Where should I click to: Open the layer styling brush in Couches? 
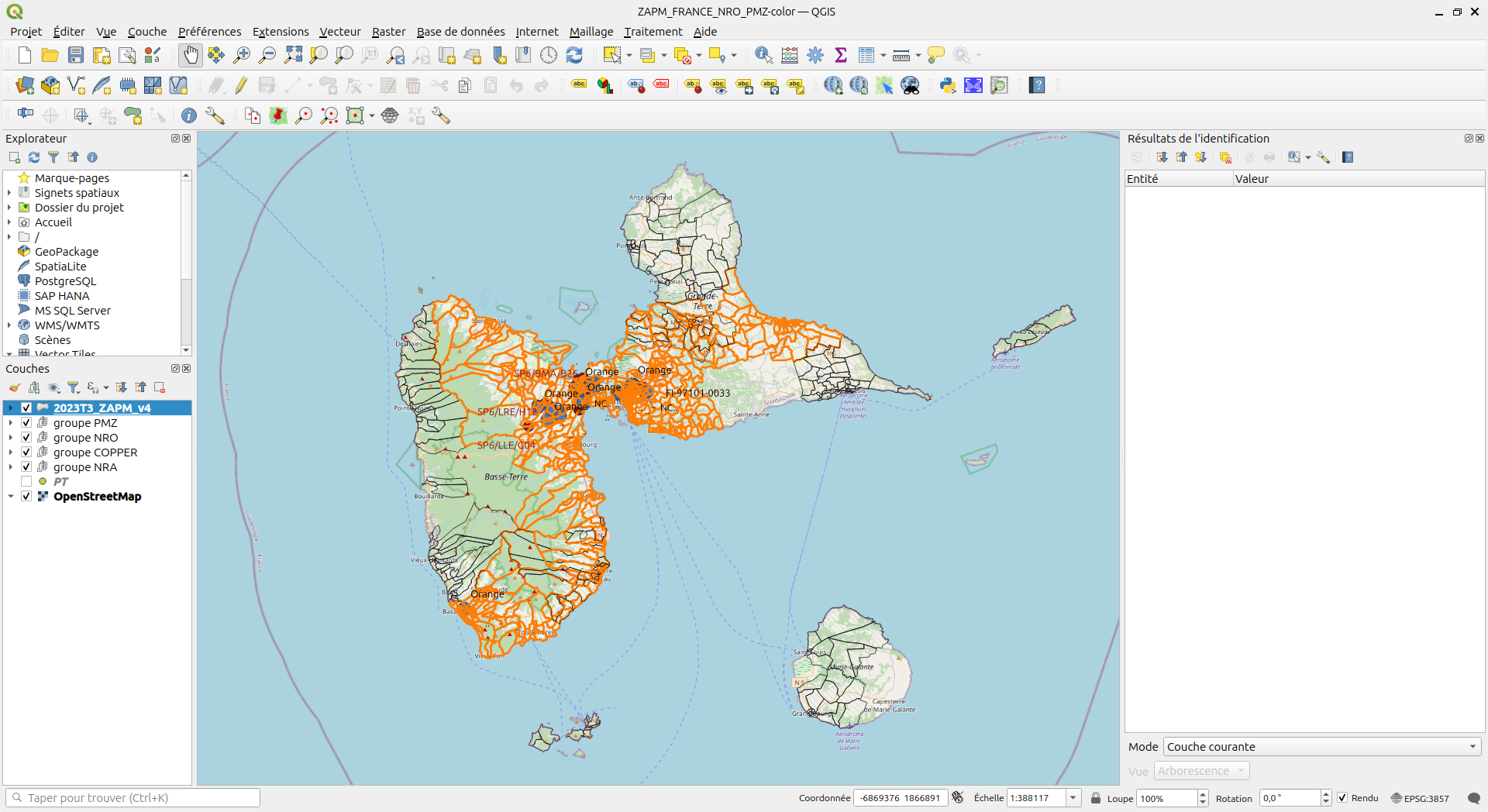15,387
